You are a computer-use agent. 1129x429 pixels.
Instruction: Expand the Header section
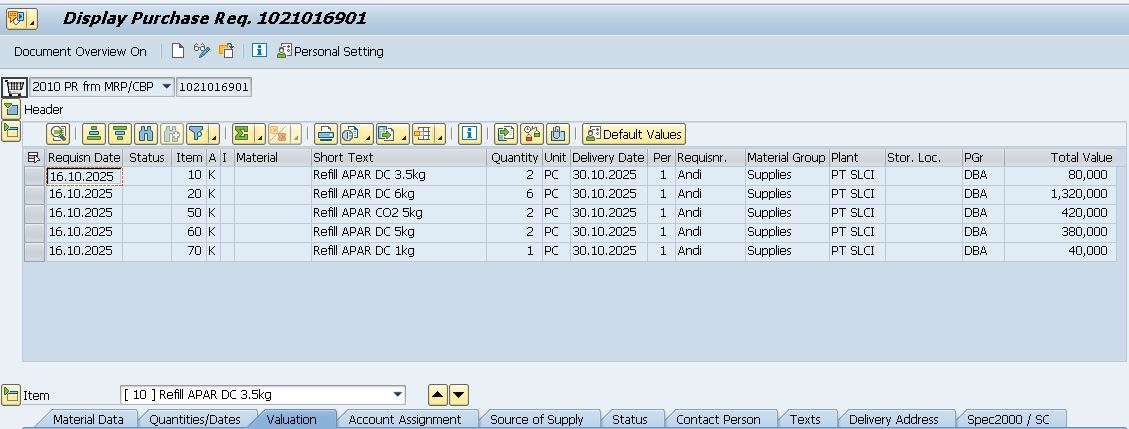(11, 109)
